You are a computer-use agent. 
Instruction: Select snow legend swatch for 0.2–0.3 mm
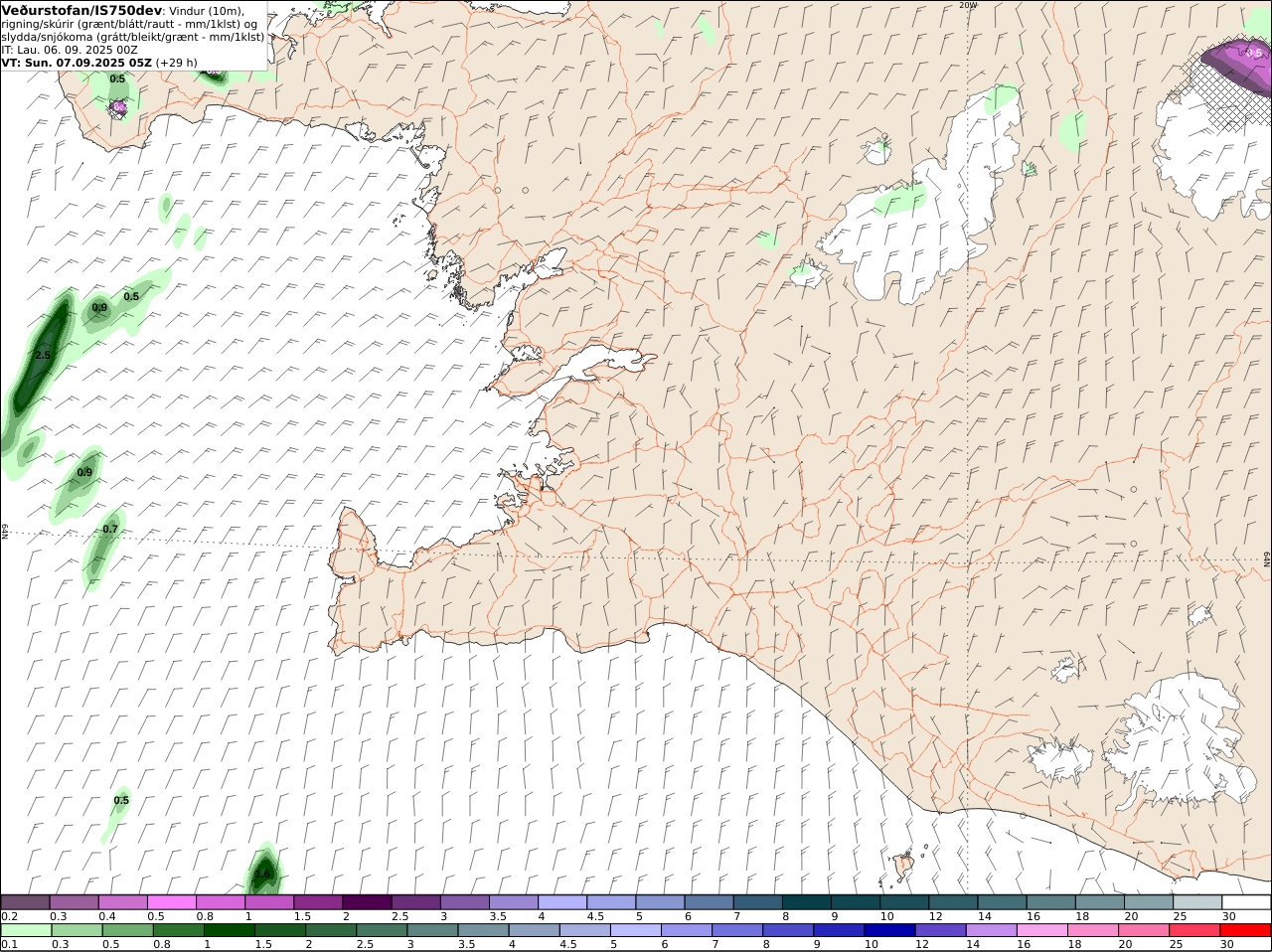coord(26,901)
